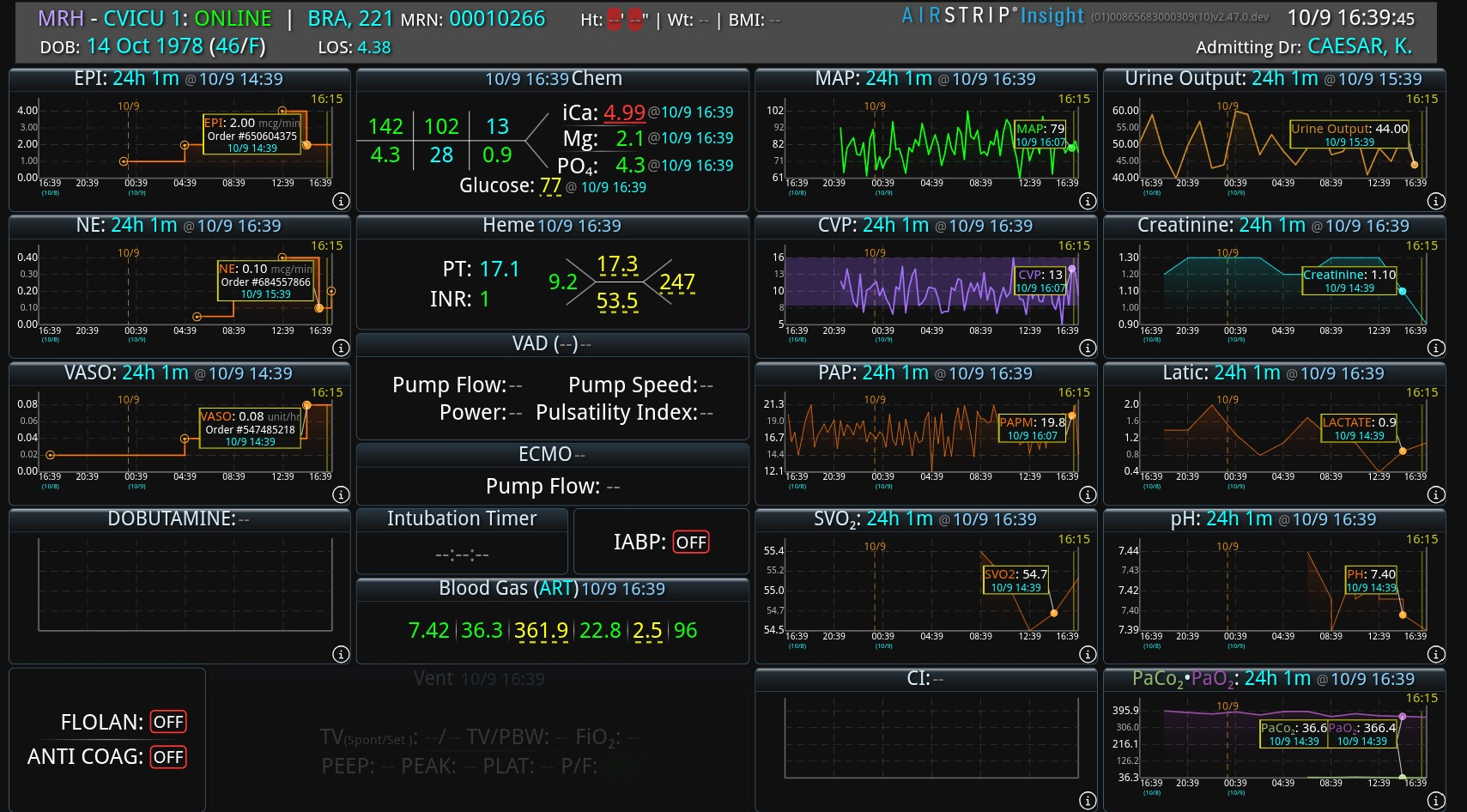The image size is (1467, 812).
Task: Click the NE 0.10 mcg/min tooltip
Action: tap(266, 282)
